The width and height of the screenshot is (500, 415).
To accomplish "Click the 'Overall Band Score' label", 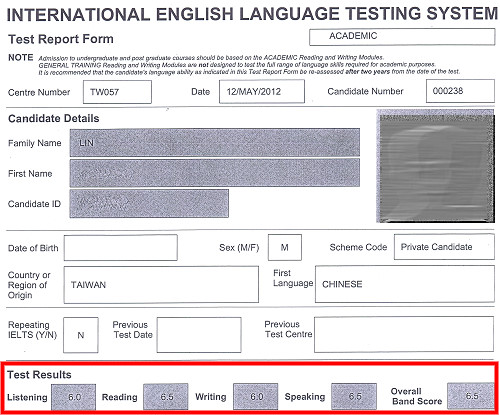I will (417, 396).
